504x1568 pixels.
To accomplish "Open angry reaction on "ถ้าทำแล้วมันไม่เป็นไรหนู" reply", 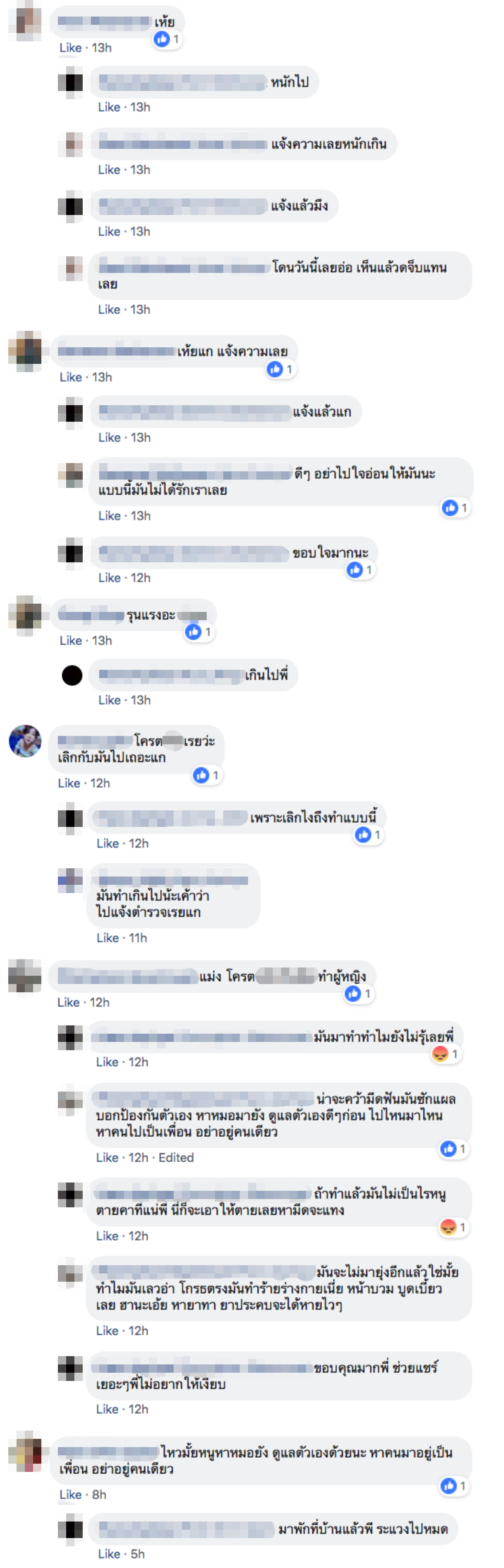I will 453,1228.
